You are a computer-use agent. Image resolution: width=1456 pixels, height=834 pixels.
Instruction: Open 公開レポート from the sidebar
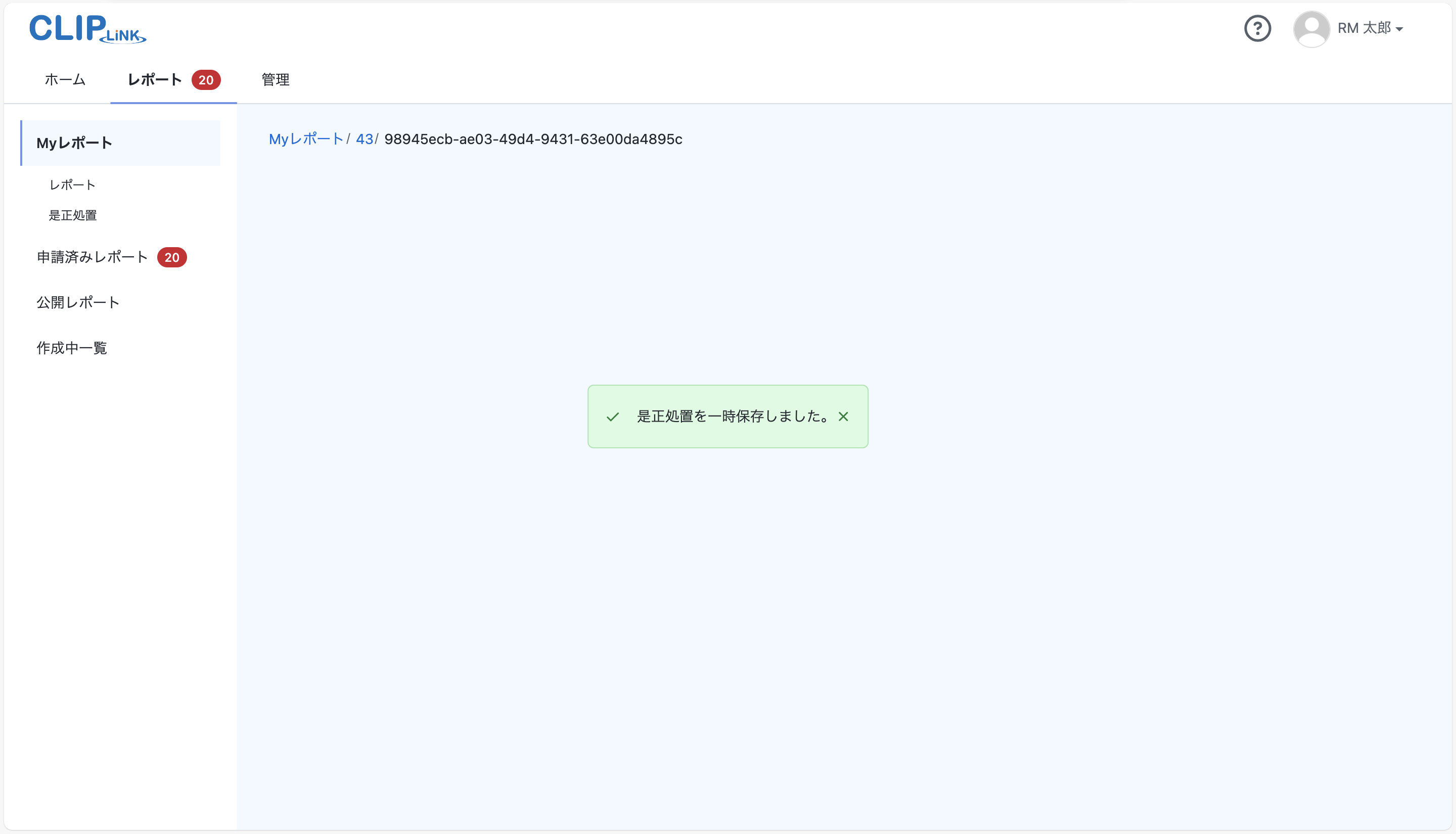78,302
